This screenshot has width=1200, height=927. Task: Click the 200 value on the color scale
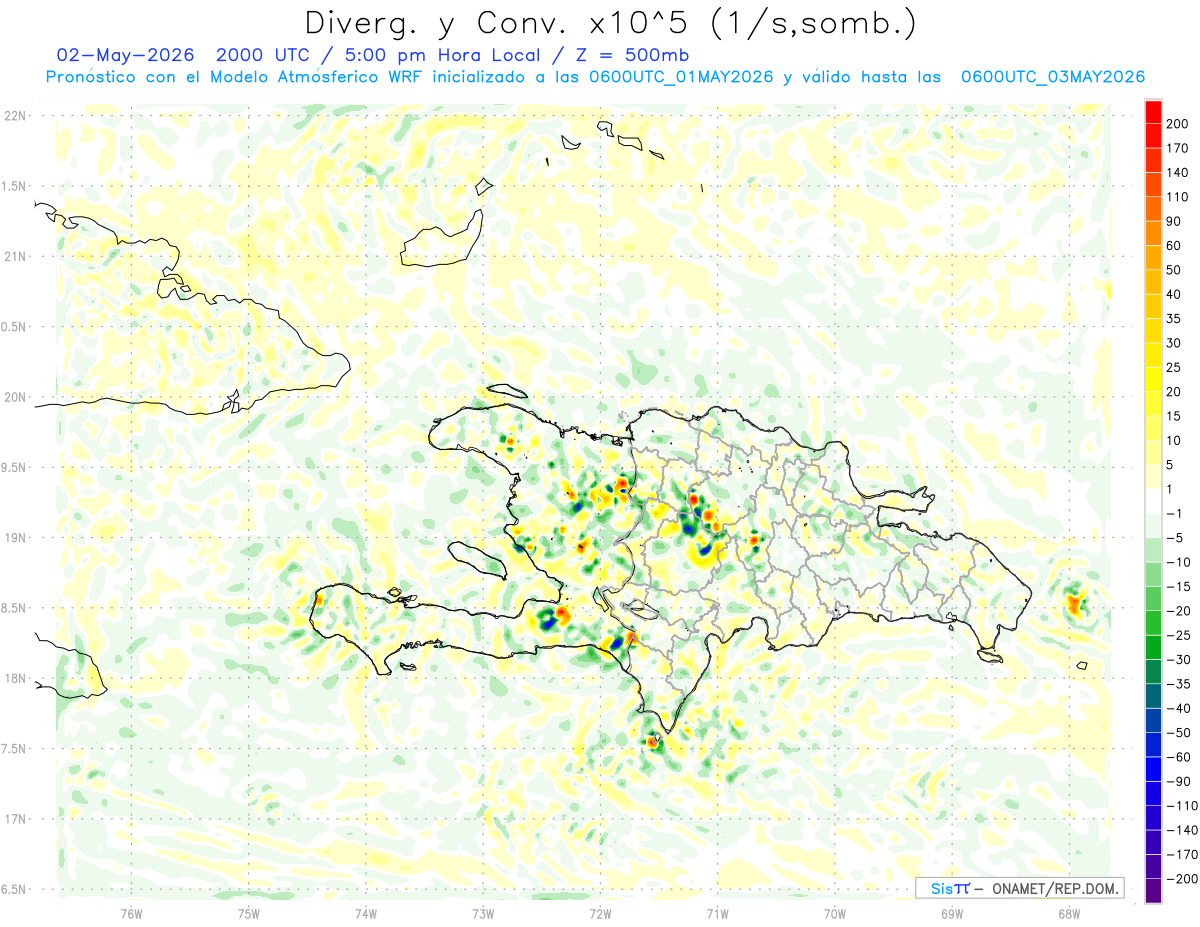pyautogui.click(x=1177, y=123)
